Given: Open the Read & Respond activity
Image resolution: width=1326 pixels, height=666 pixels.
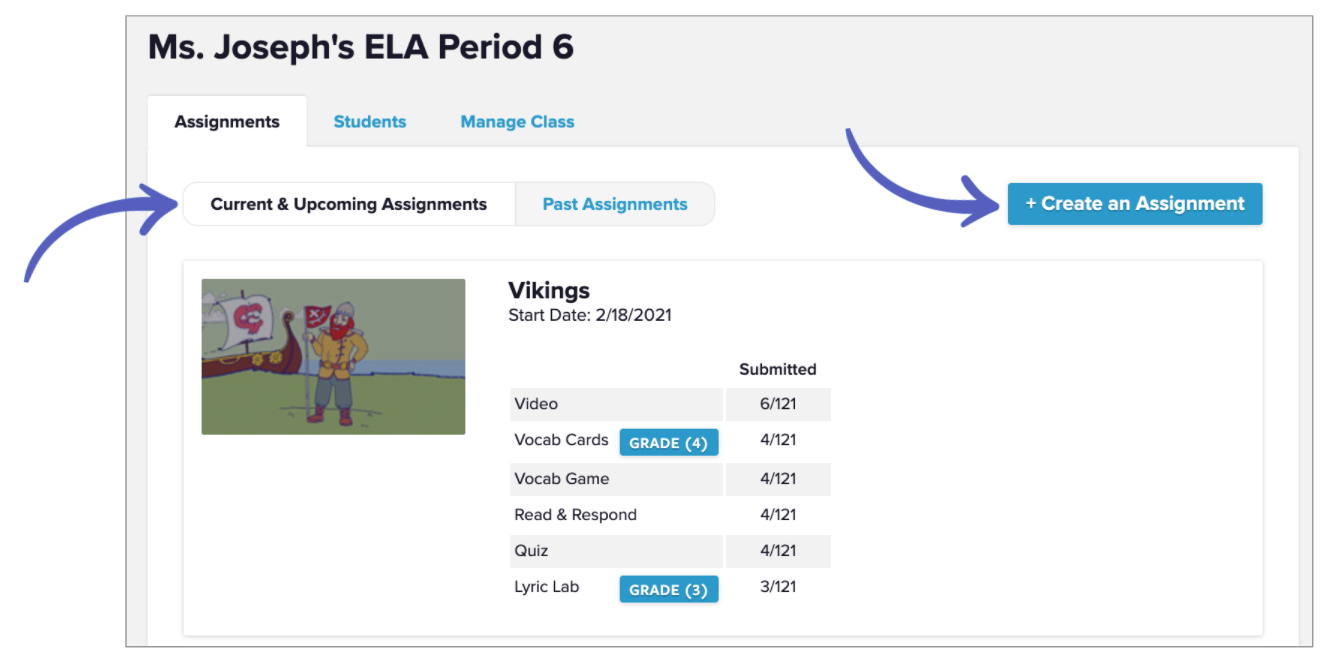Looking at the screenshot, I should point(575,515).
